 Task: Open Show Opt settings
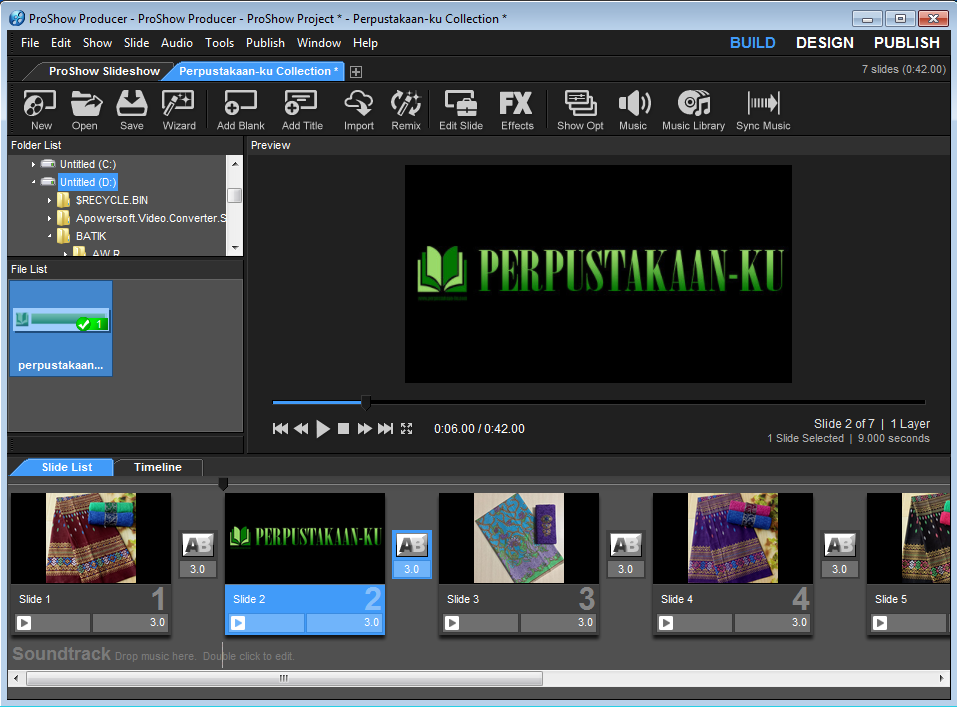pos(580,110)
